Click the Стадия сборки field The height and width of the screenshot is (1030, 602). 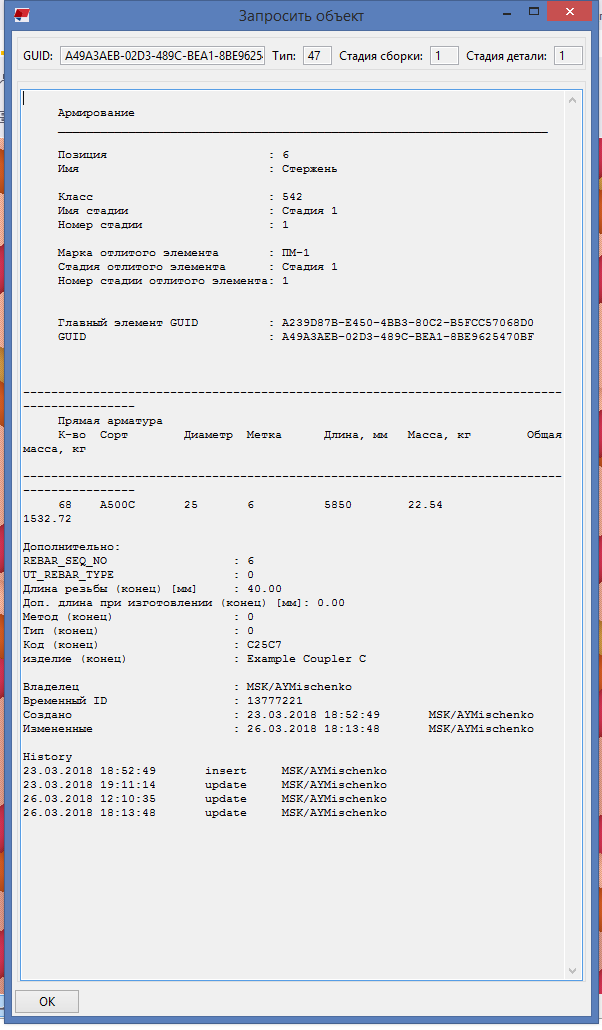pos(444,56)
